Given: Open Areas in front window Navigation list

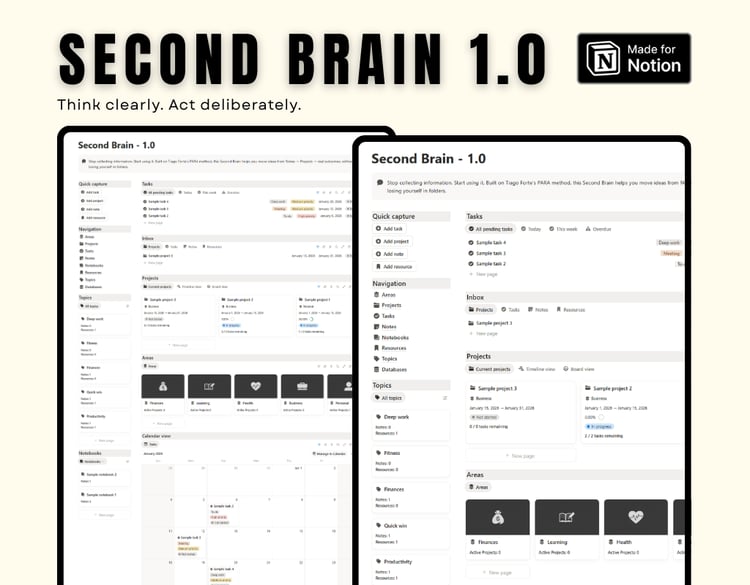Looking at the screenshot, I should (385, 295).
